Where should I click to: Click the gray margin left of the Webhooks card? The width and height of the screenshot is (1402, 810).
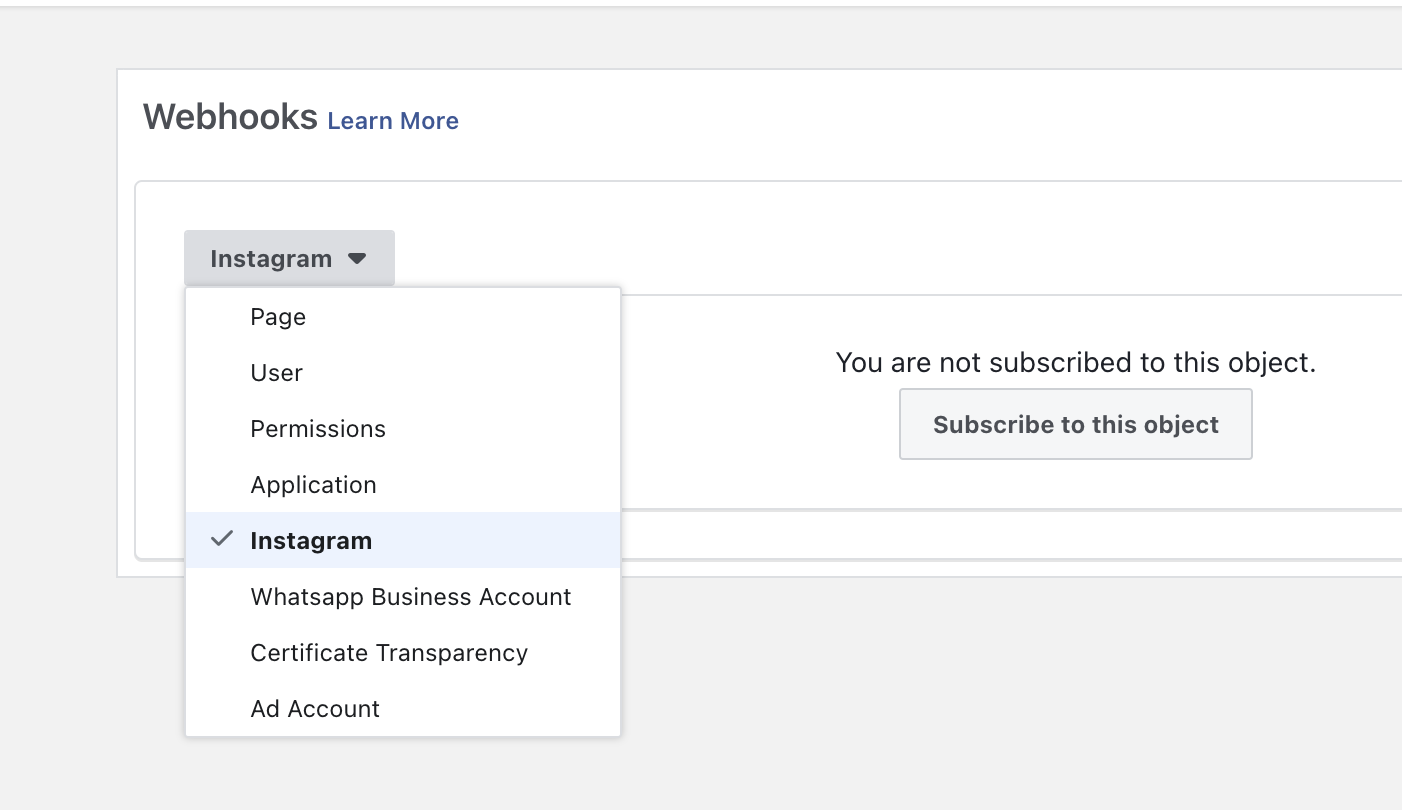click(58, 320)
